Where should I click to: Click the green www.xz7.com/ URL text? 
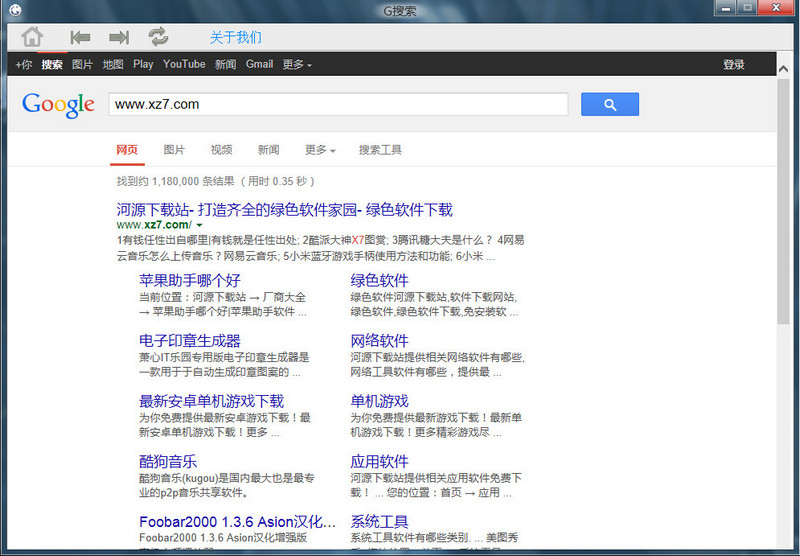click(x=154, y=225)
